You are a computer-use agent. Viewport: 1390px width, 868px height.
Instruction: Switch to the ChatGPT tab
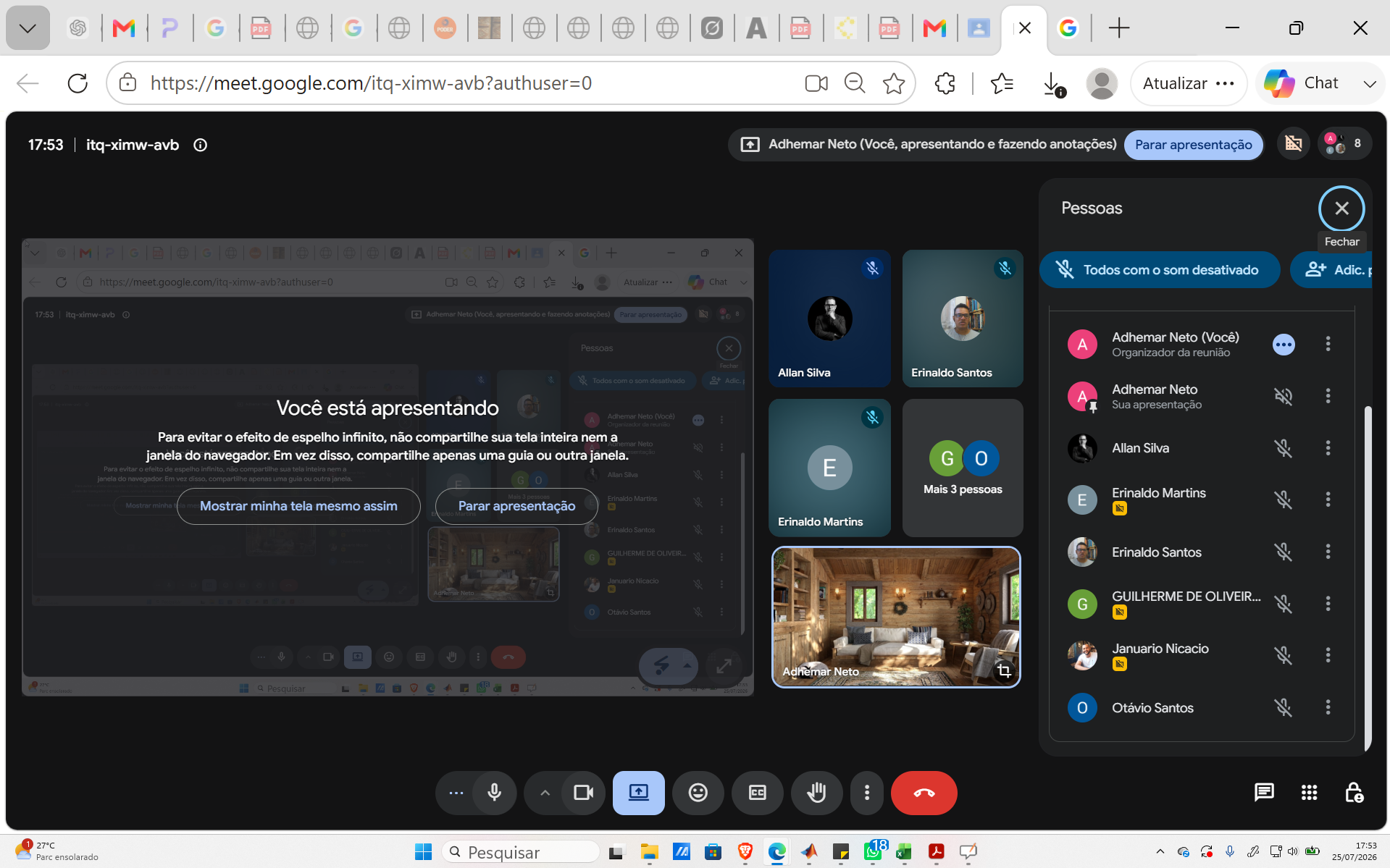(x=78, y=28)
